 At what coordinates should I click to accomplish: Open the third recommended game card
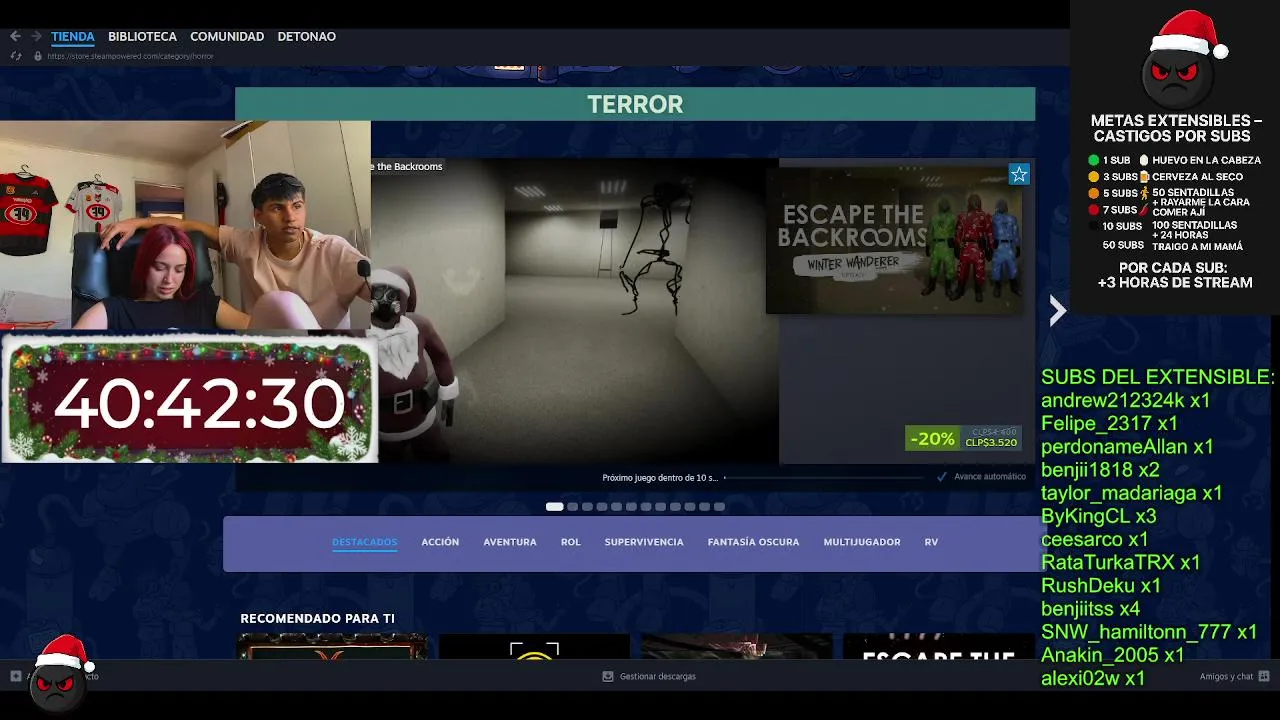point(736,647)
